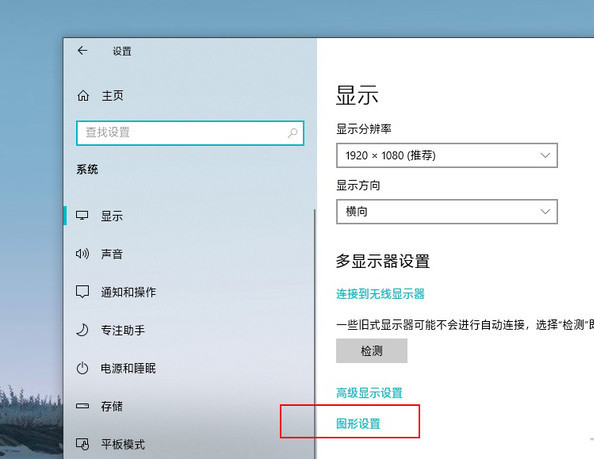Open the 显示分辨率 dropdown showing 1920 × 1080
594x459 pixels.
tap(447, 155)
